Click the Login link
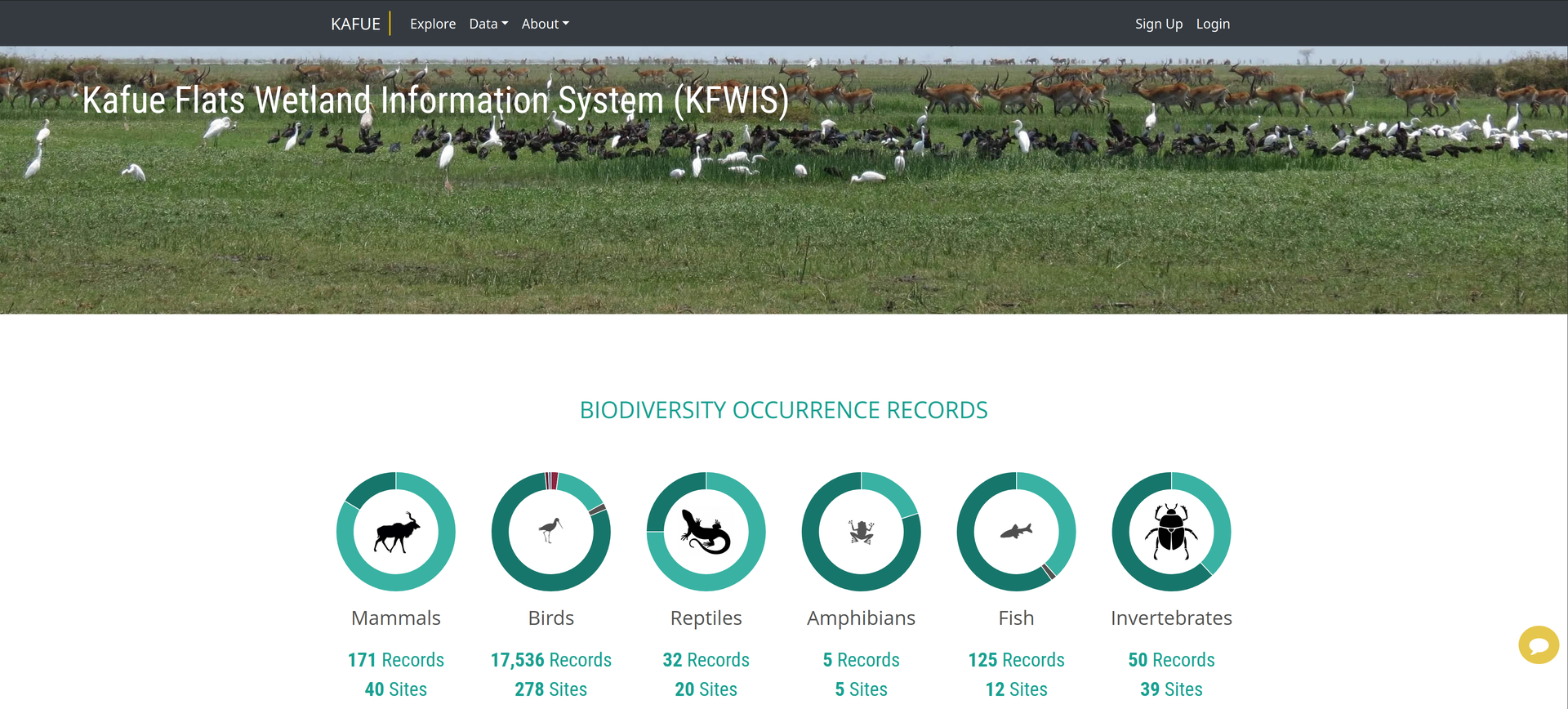Screen dimensions: 1568x709 click(x=1213, y=24)
